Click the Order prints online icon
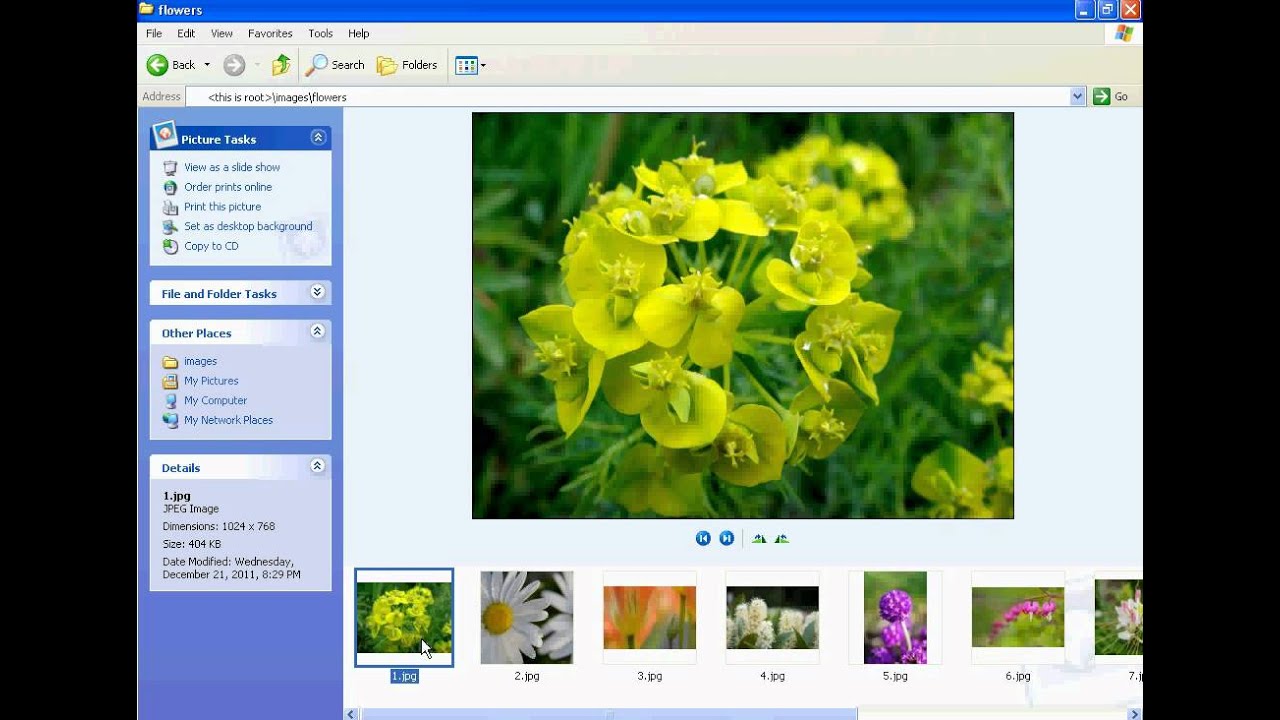 (x=170, y=187)
